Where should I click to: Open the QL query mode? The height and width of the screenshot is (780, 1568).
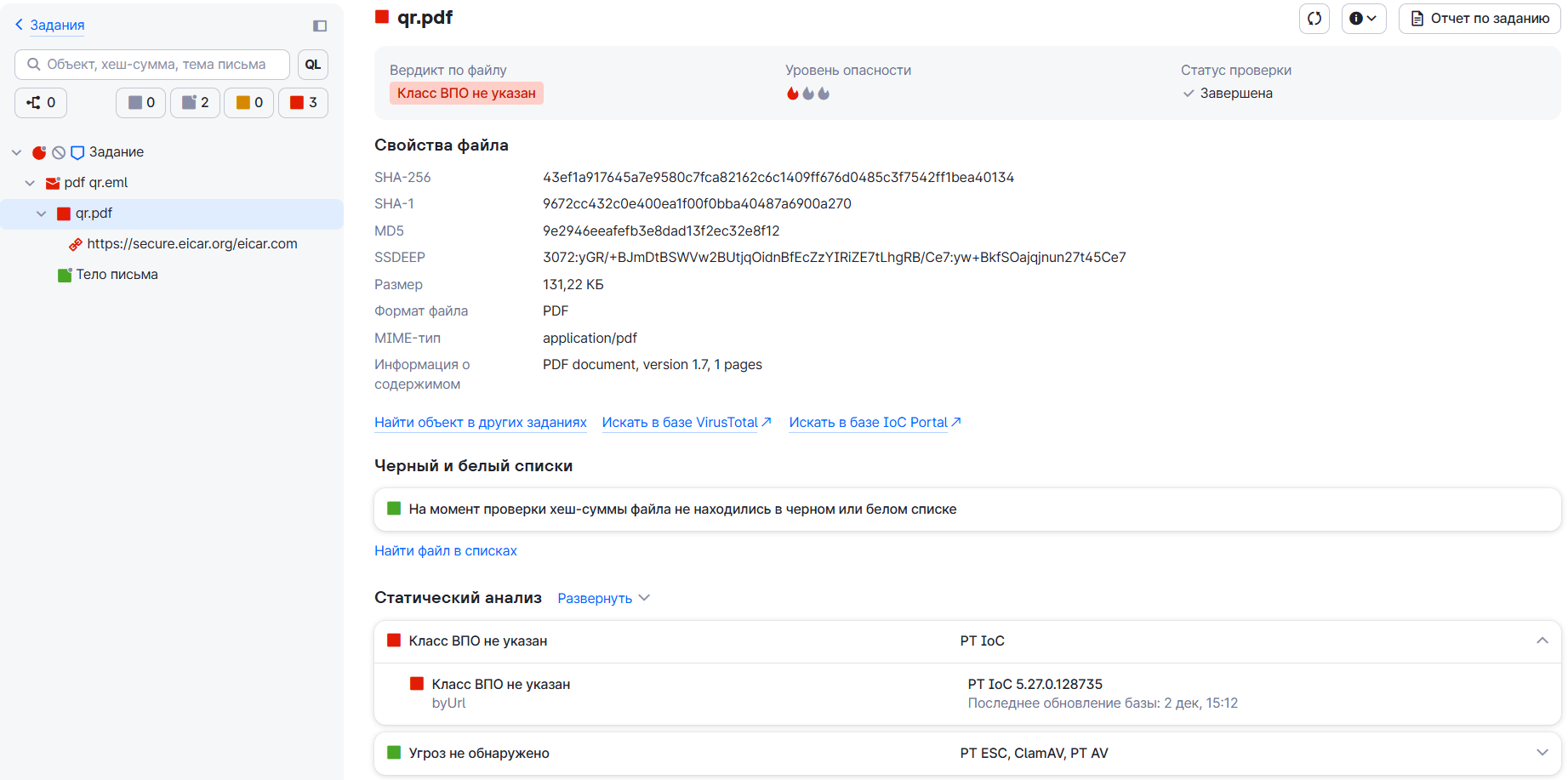(313, 65)
